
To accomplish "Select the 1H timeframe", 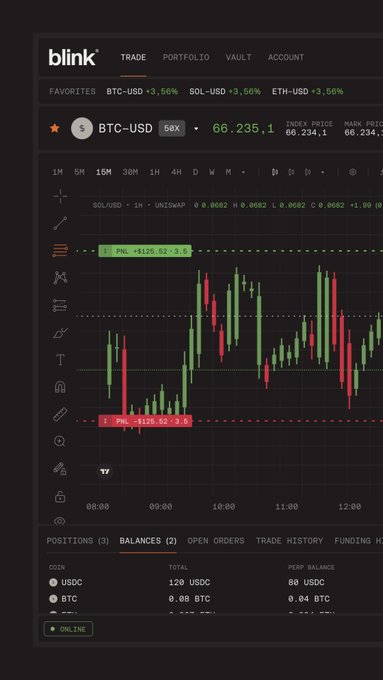I will 154,172.
